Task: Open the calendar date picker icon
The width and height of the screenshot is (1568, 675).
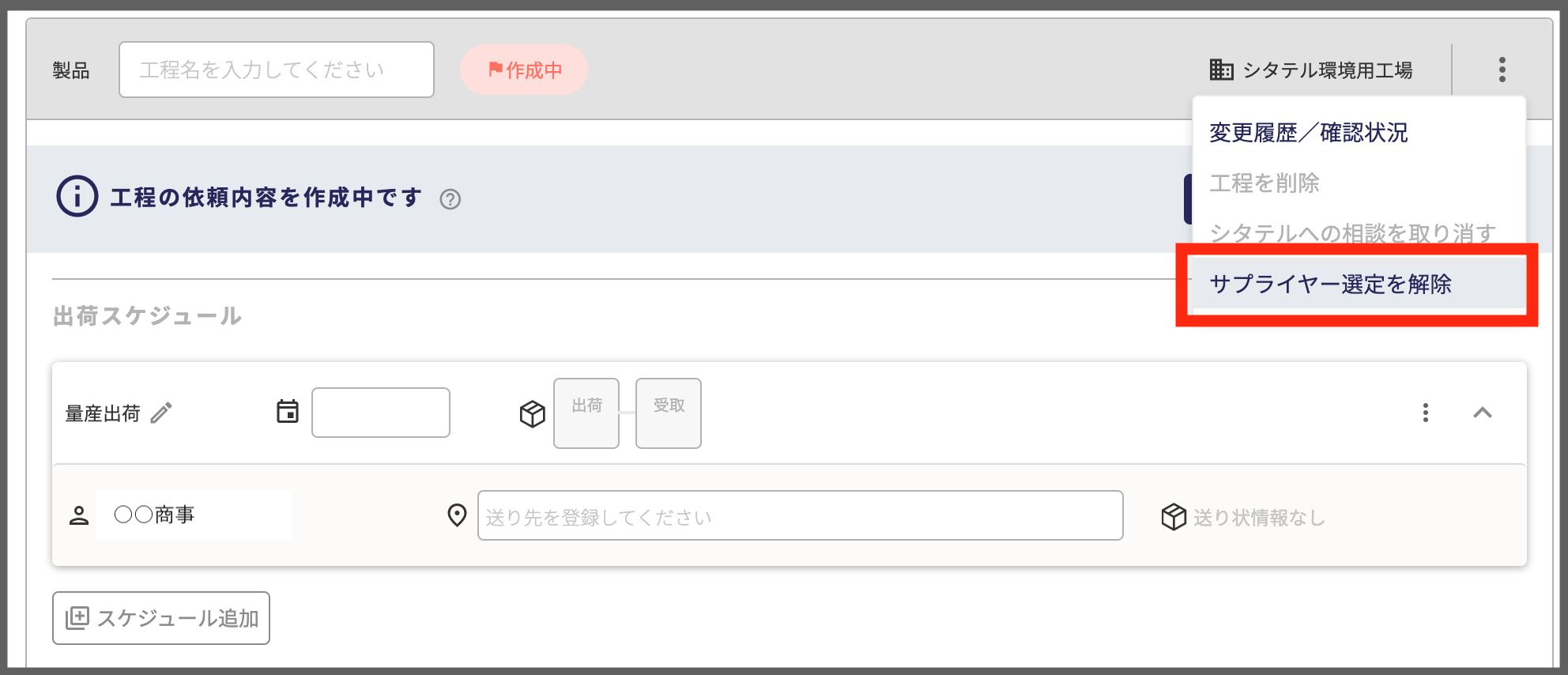Action: click(288, 412)
